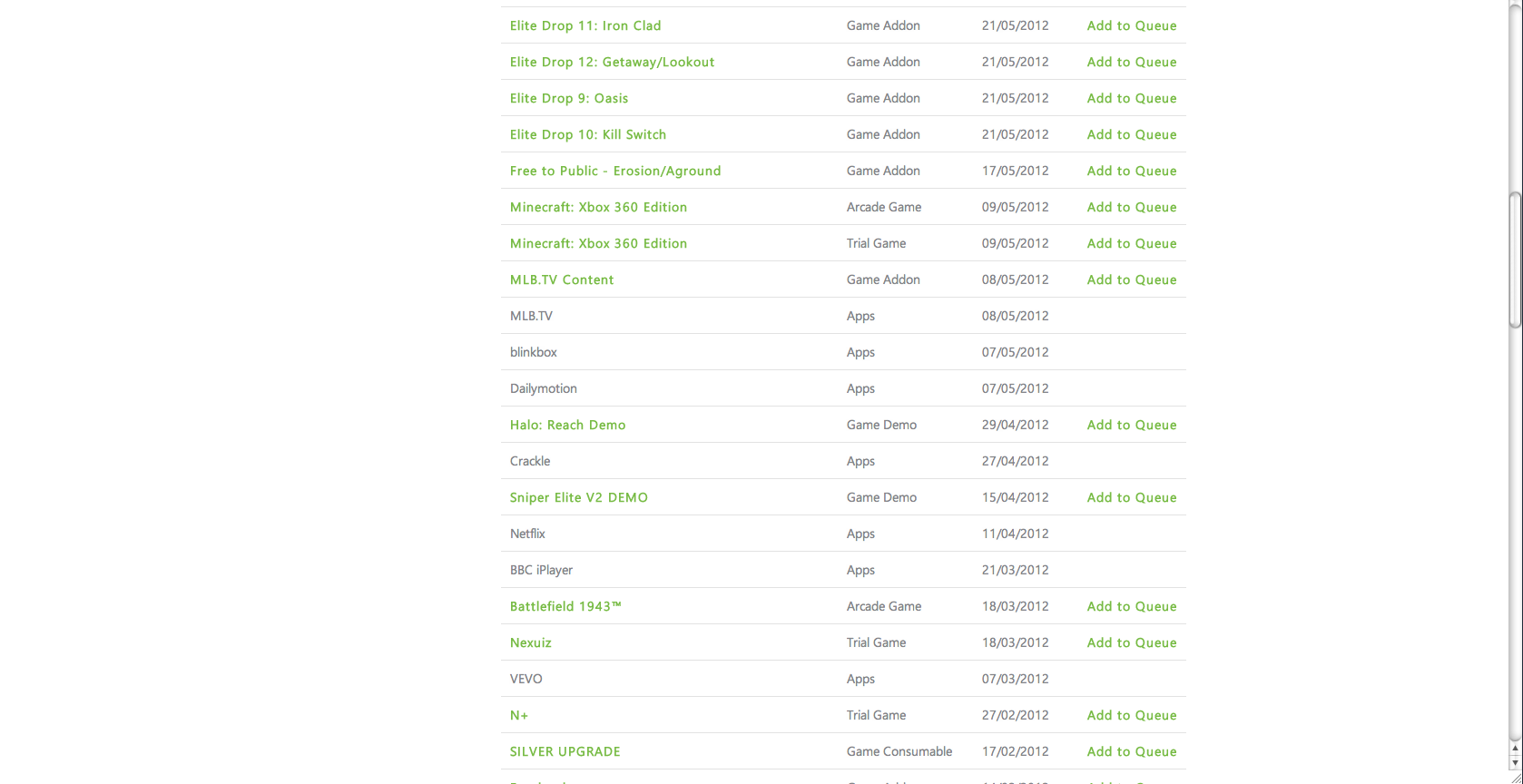
Task: Click the vertical scrollbar thumb
Action: (x=1515, y=260)
